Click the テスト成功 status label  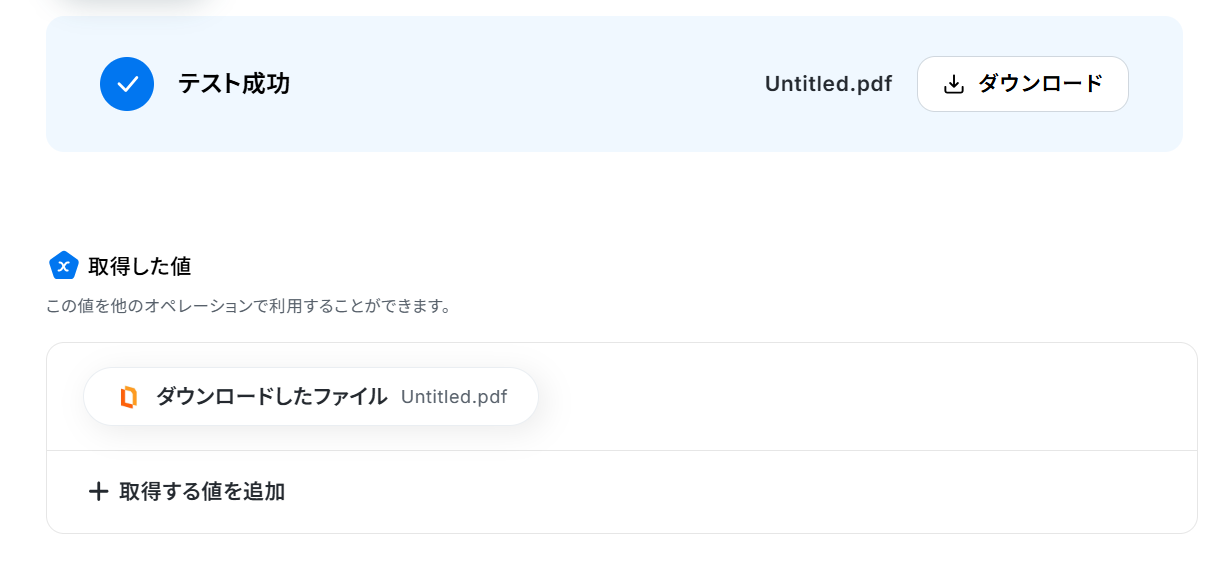pyautogui.click(x=234, y=84)
